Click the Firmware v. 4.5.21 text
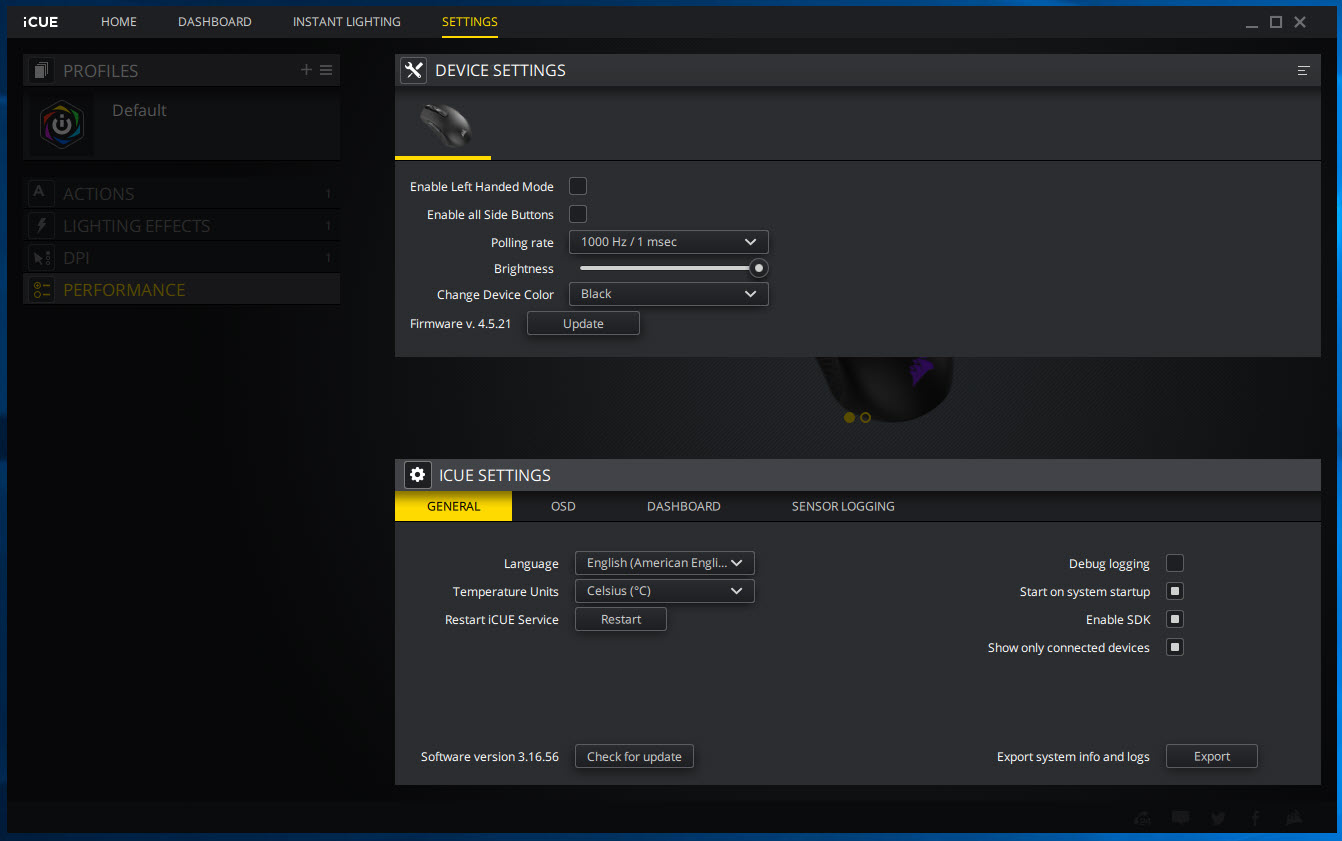Viewport: 1342px width, 841px height. [460, 323]
